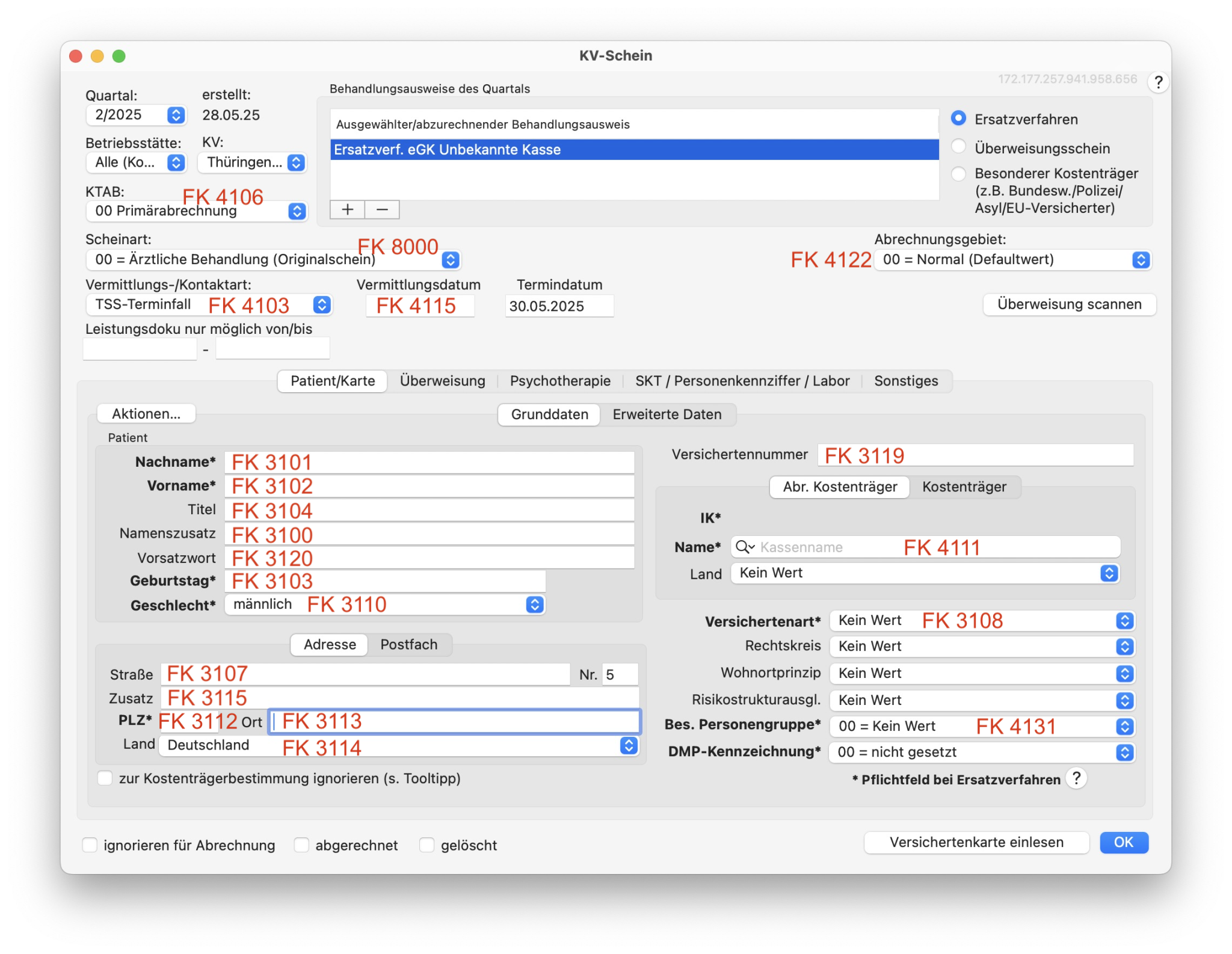The width and height of the screenshot is (1232, 954).
Task: Tick the abgerechnet checkbox
Action: (301, 845)
